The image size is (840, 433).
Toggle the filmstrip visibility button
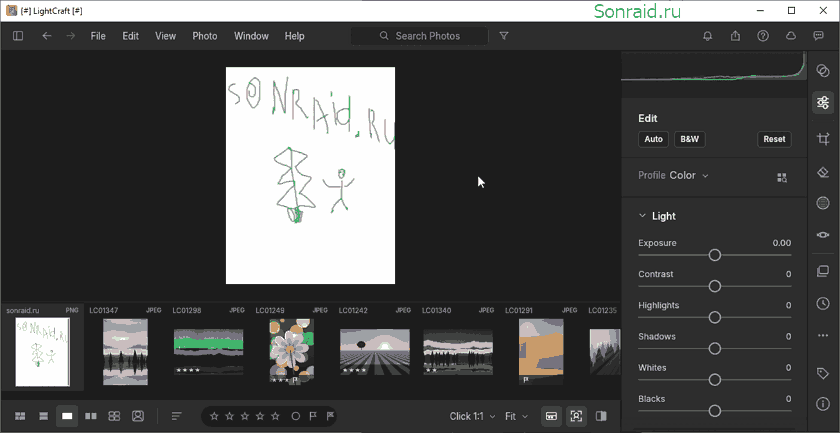(551, 416)
